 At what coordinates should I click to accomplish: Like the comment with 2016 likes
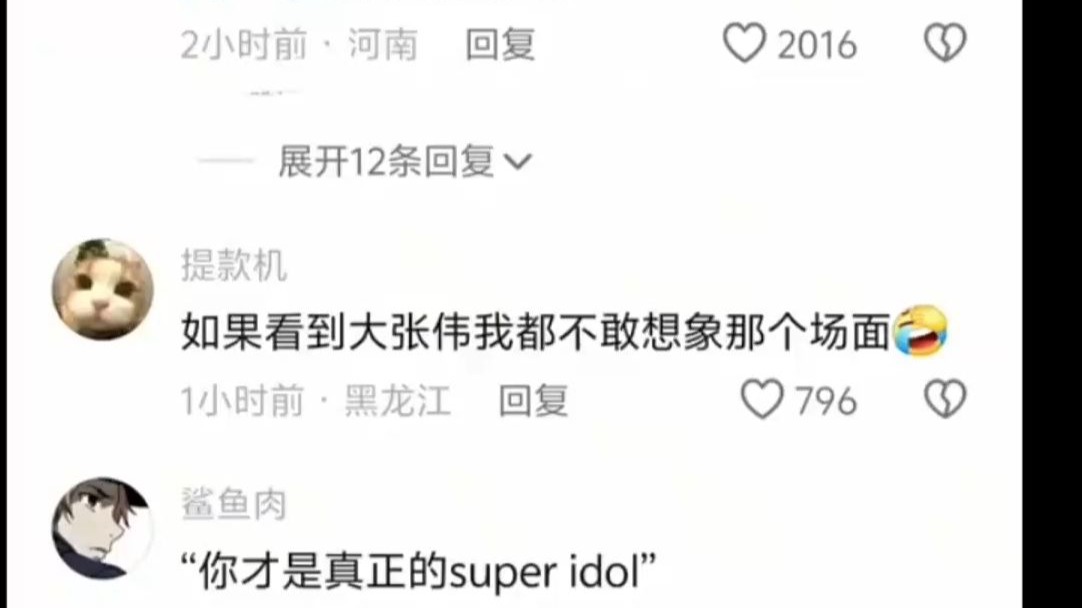(x=744, y=43)
